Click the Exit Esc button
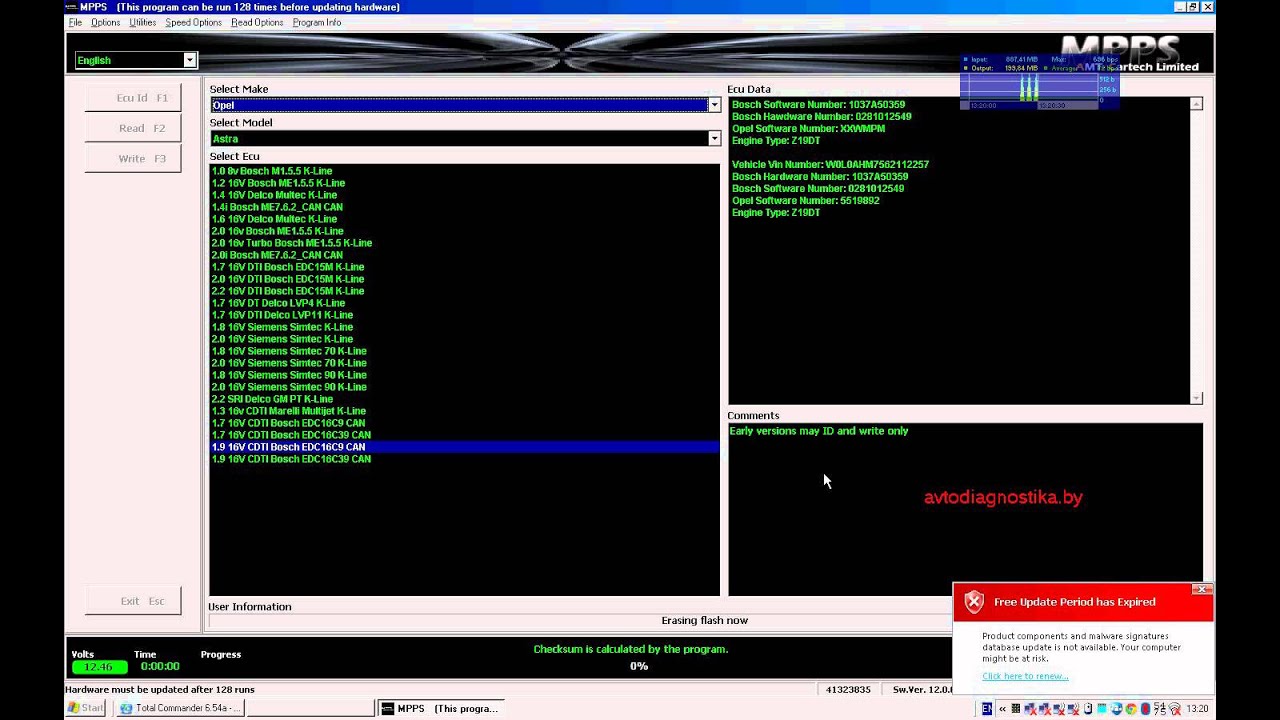This screenshot has height=720, width=1280. (133, 601)
